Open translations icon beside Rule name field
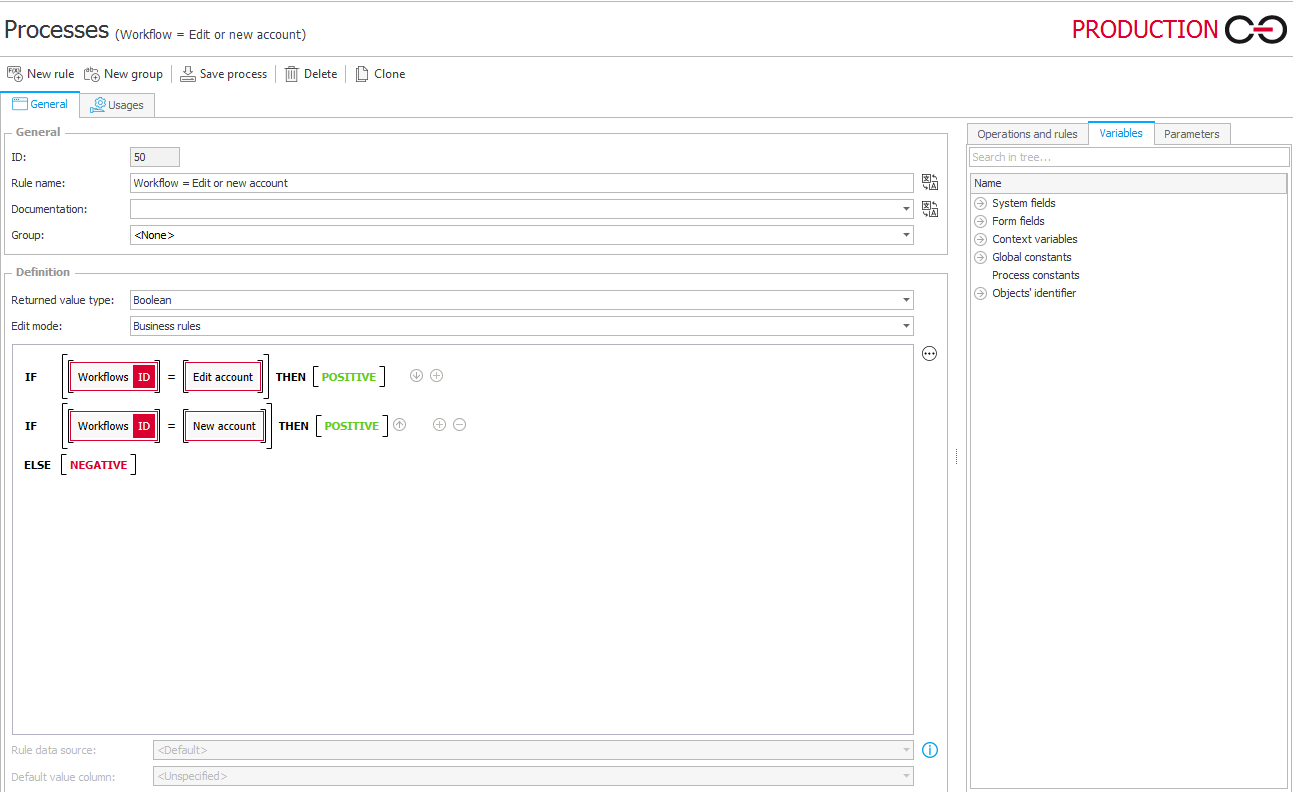Image resolution: width=1293 pixels, height=792 pixels. click(x=929, y=182)
